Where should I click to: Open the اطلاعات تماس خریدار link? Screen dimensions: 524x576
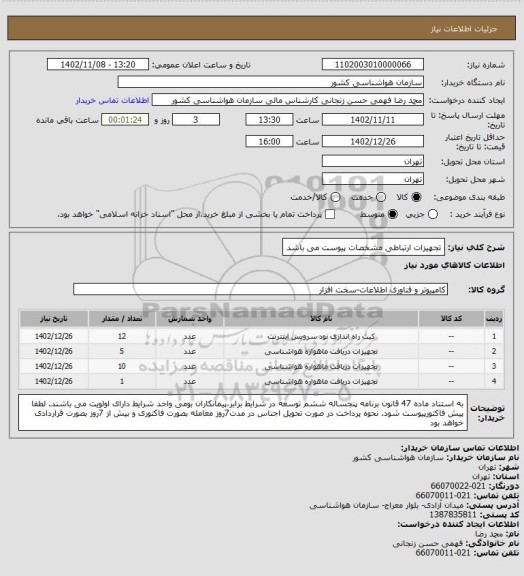(112, 100)
